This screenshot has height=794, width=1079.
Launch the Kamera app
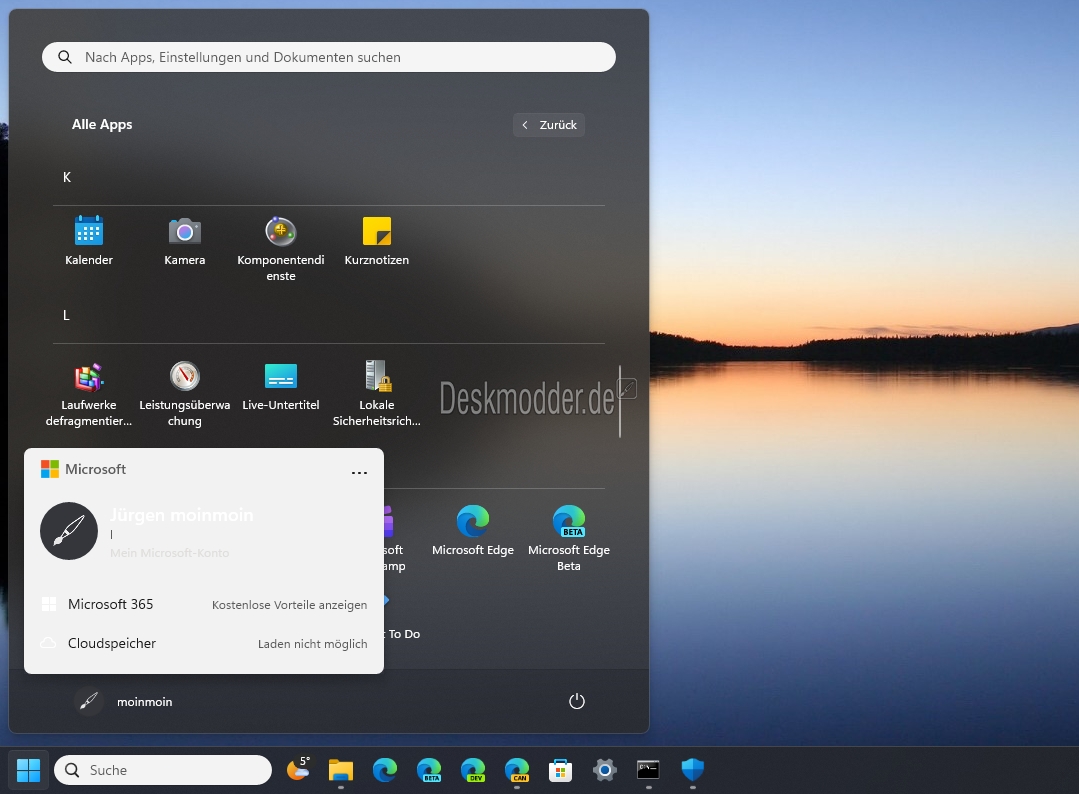point(184,242)
